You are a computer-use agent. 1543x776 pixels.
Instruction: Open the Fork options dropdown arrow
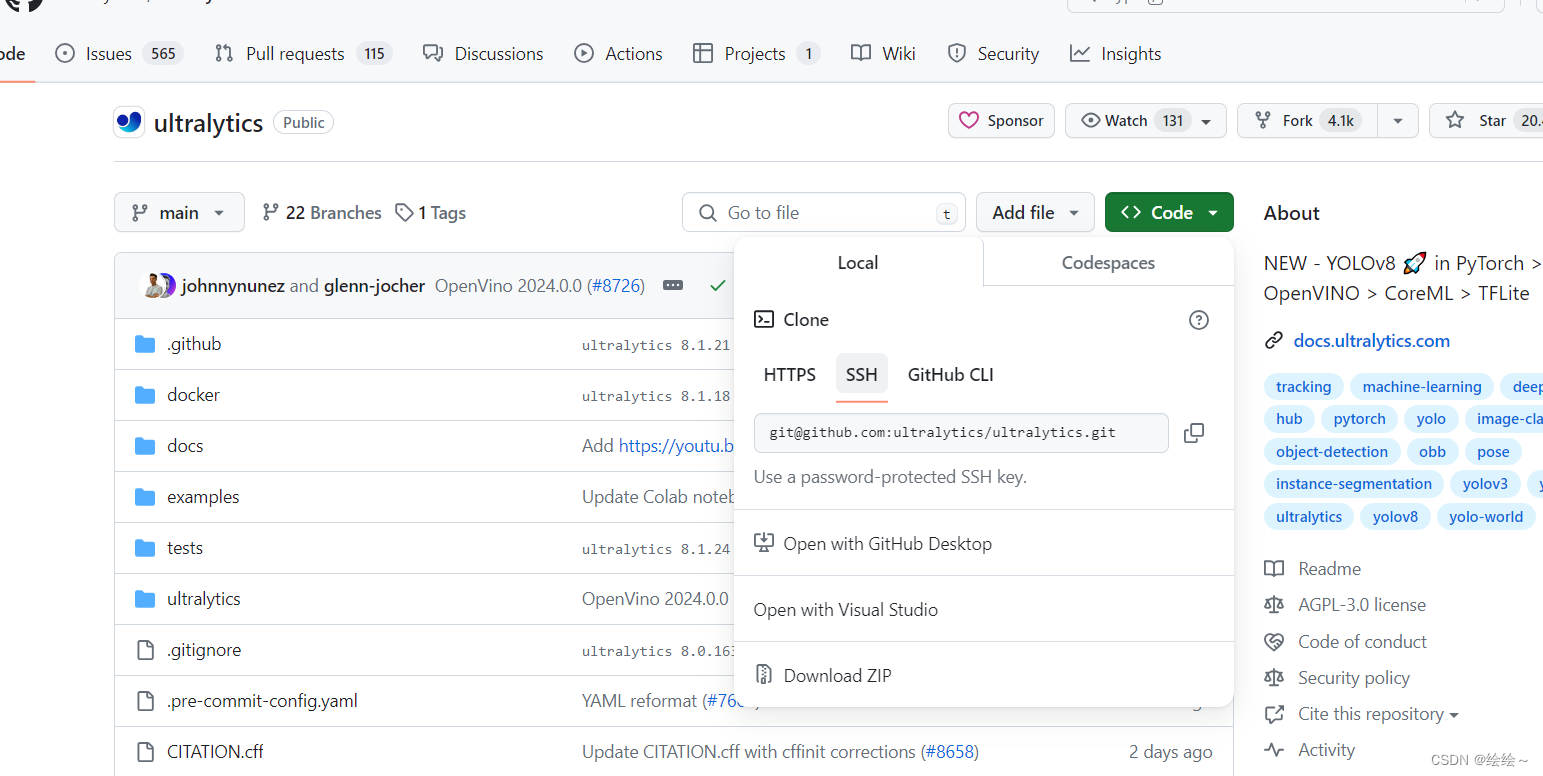point(1398,121)
